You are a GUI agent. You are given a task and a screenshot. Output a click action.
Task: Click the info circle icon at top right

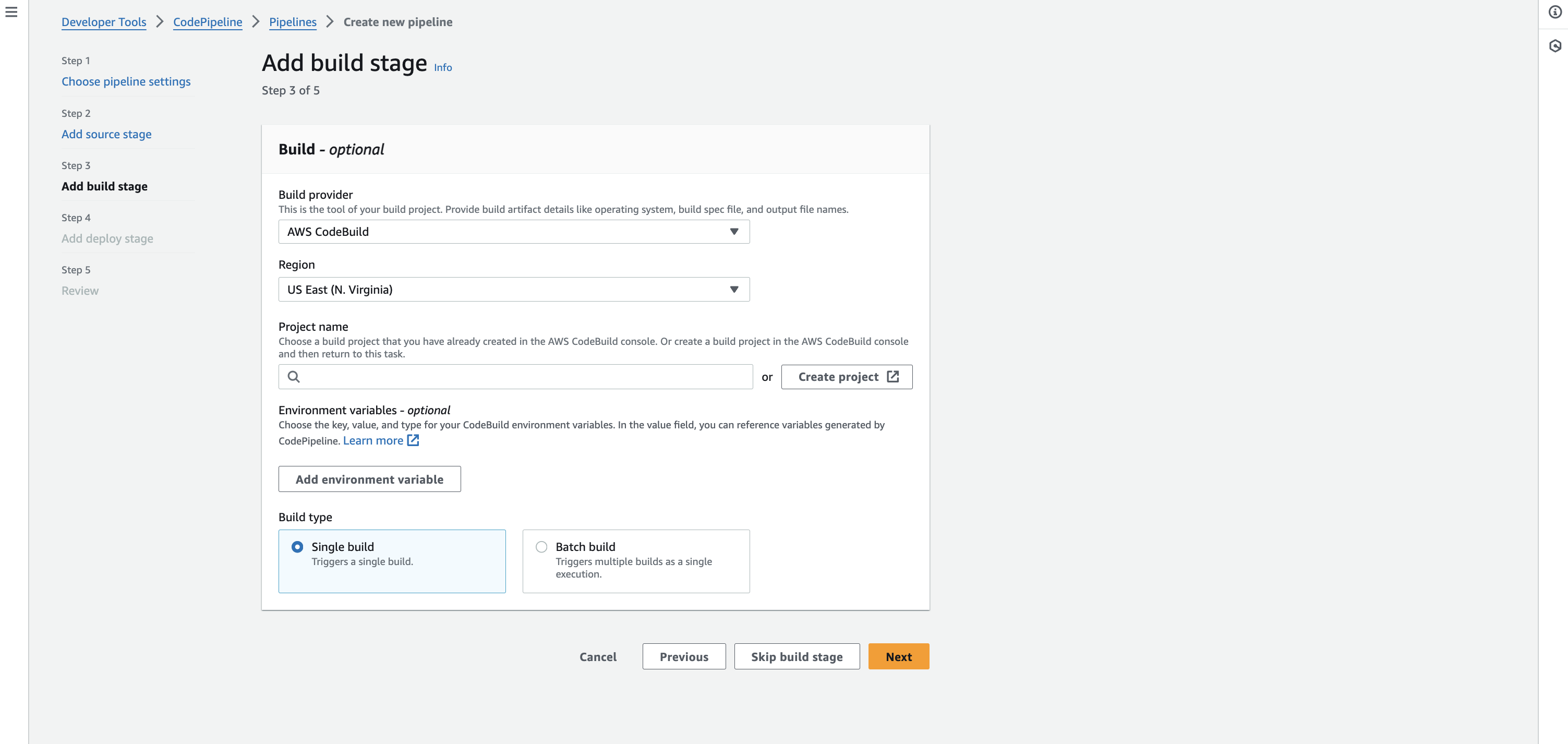(x=1554, y=12)
